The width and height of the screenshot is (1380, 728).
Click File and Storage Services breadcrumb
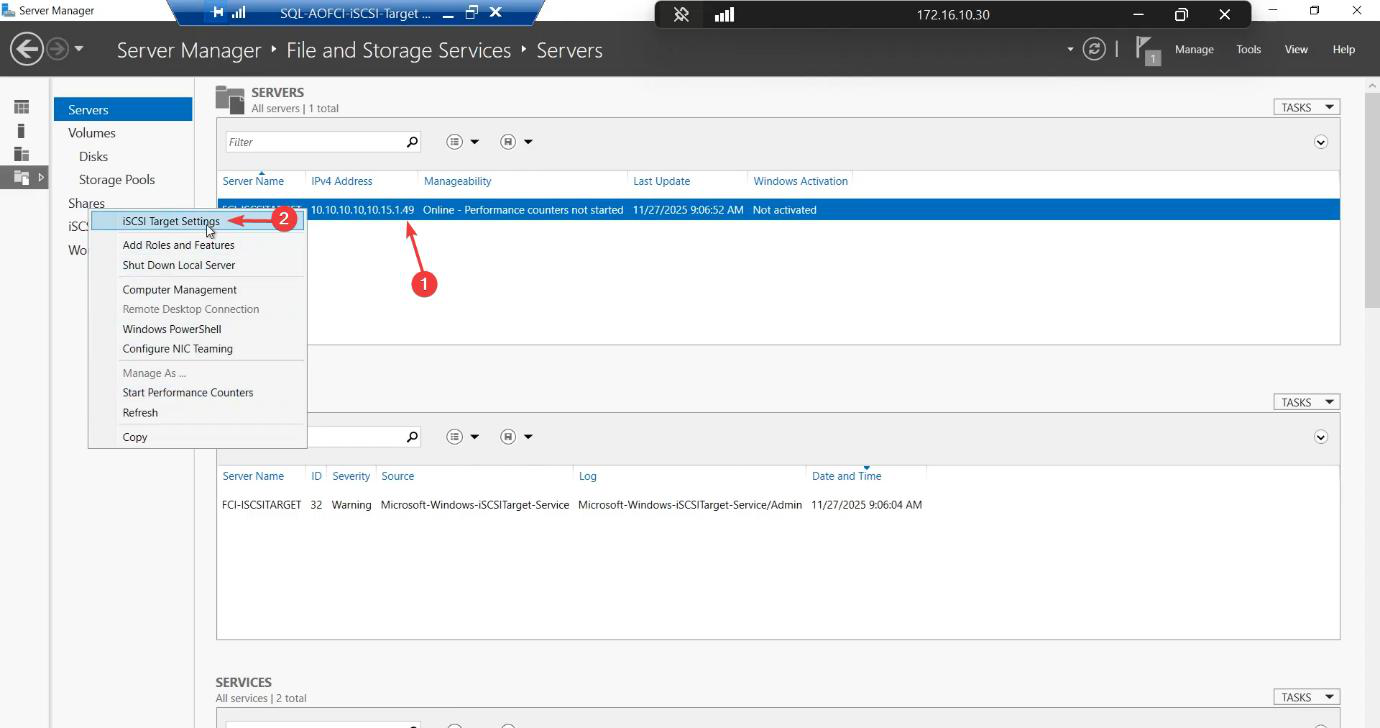point(398,49)
